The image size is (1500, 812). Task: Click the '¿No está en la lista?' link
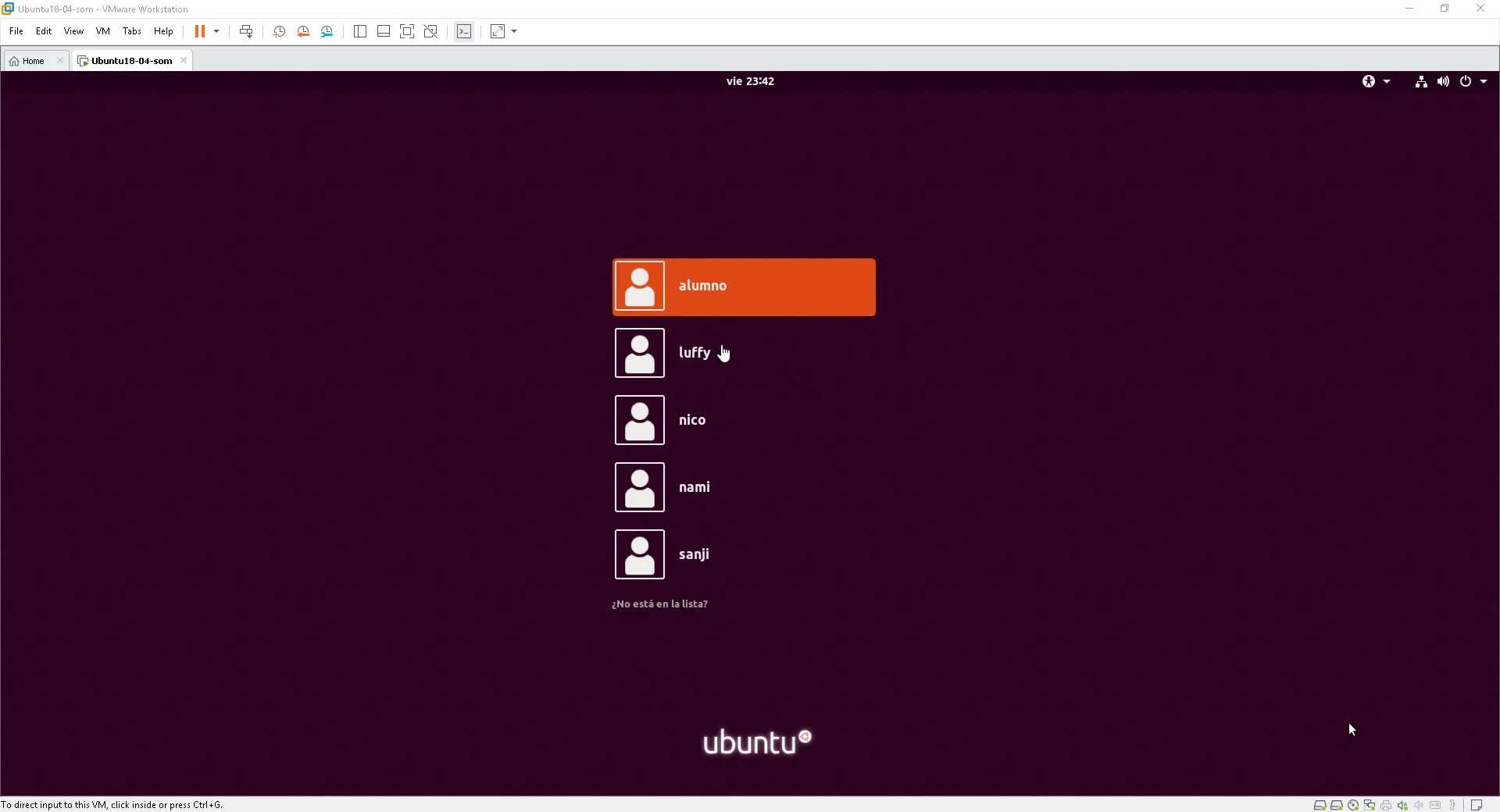pyautogui.click(x=659, y=604)
